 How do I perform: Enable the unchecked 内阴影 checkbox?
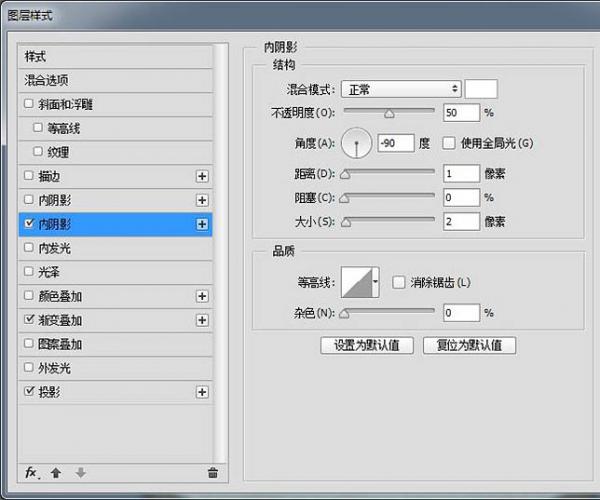click(29, 199)
